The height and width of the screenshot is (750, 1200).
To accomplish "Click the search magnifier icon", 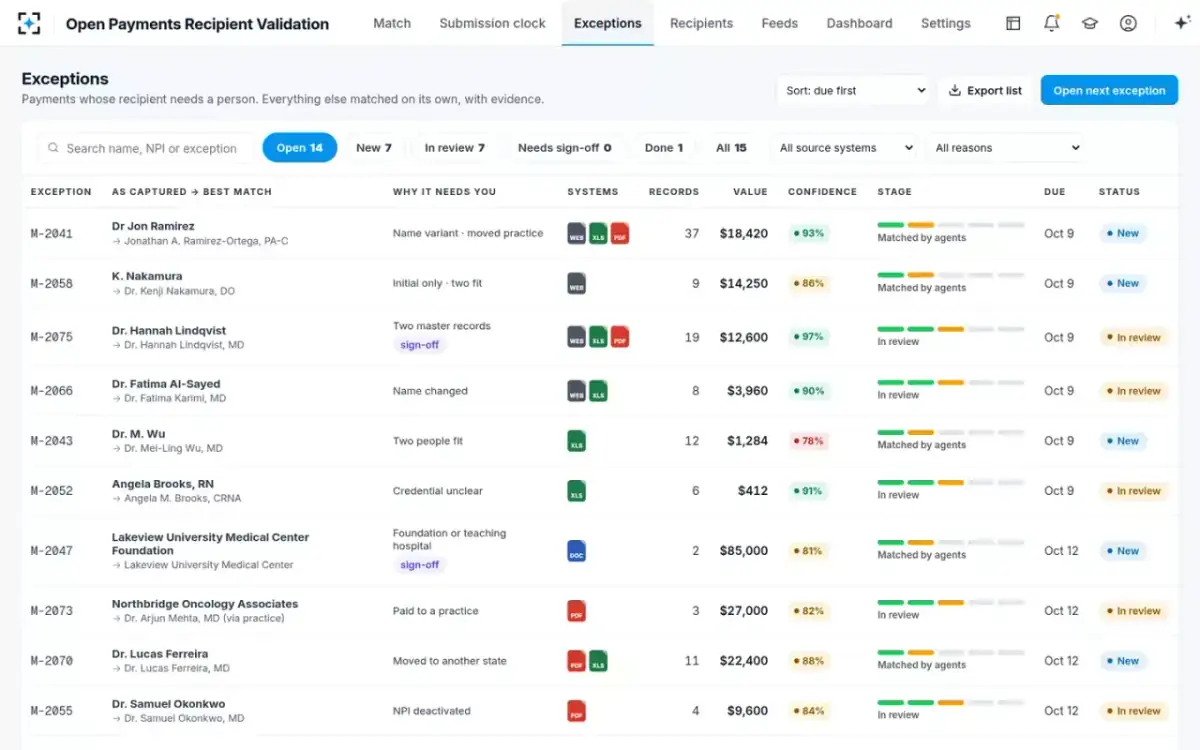I will pyautogui.click(x=54, y=148).
